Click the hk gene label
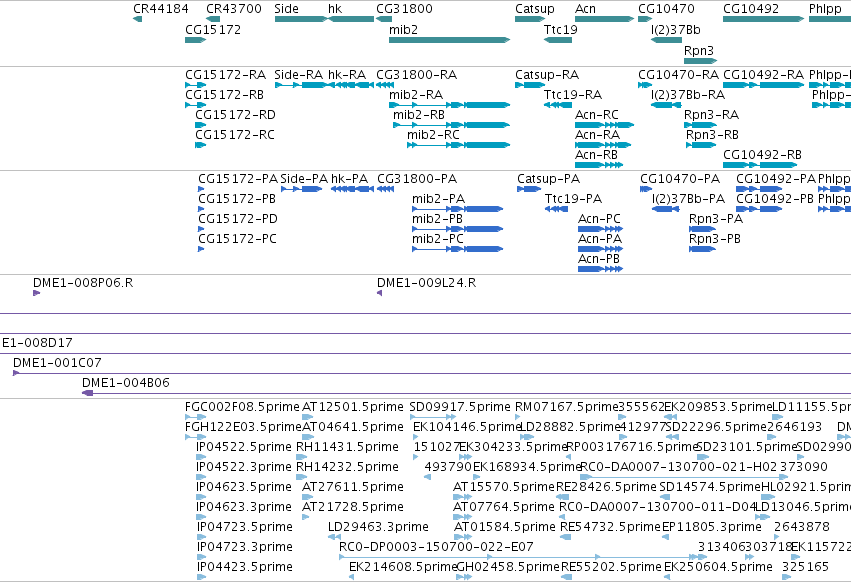The image size is (851, 582). click(335, 9)
